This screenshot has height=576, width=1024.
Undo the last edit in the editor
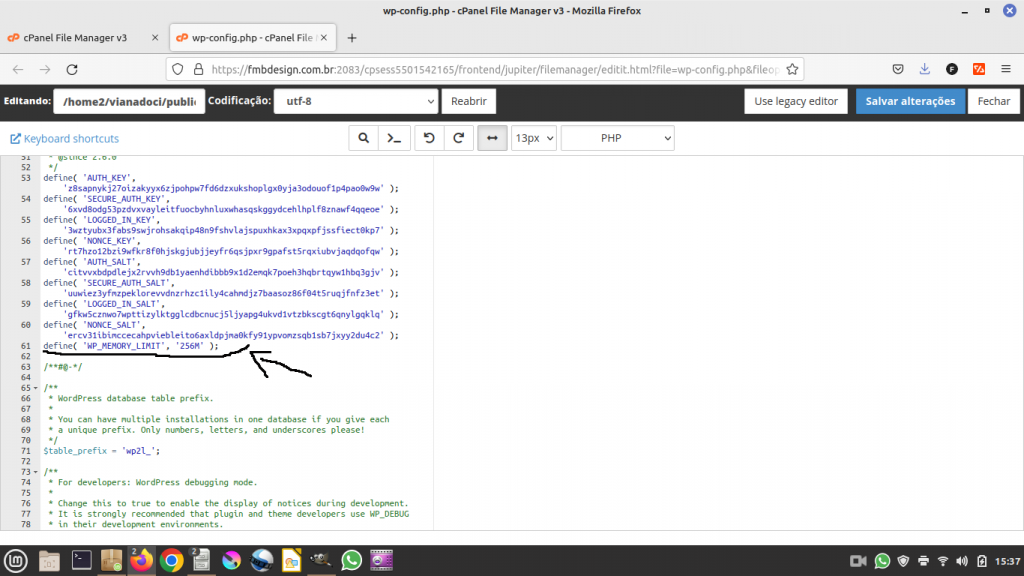click(x=428, y=137)
